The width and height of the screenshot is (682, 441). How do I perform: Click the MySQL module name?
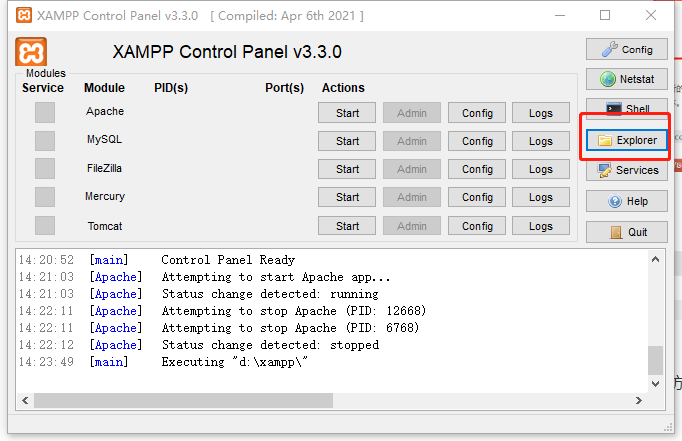point(104,139)
